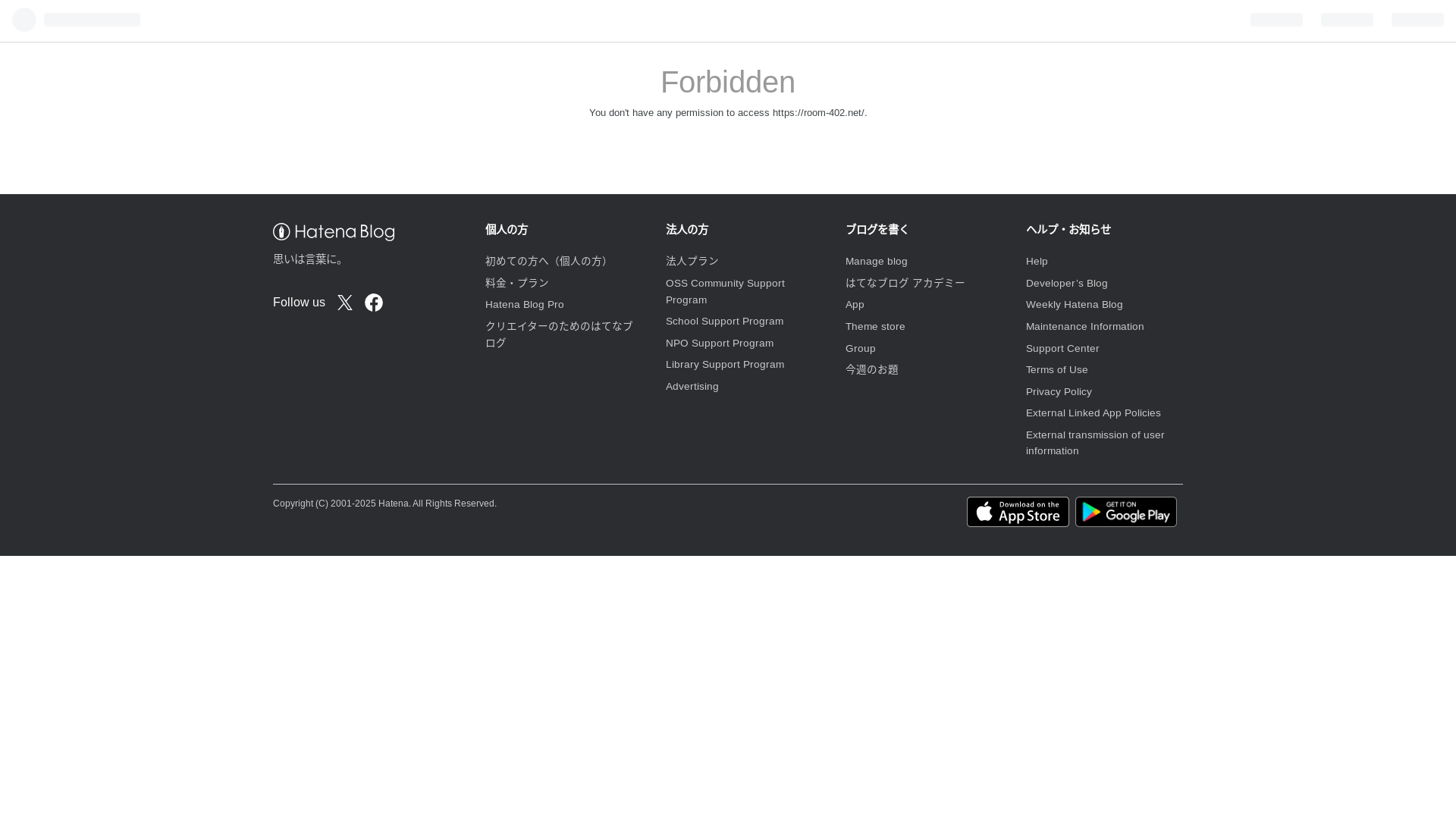Open Help link

(1037, 262)
